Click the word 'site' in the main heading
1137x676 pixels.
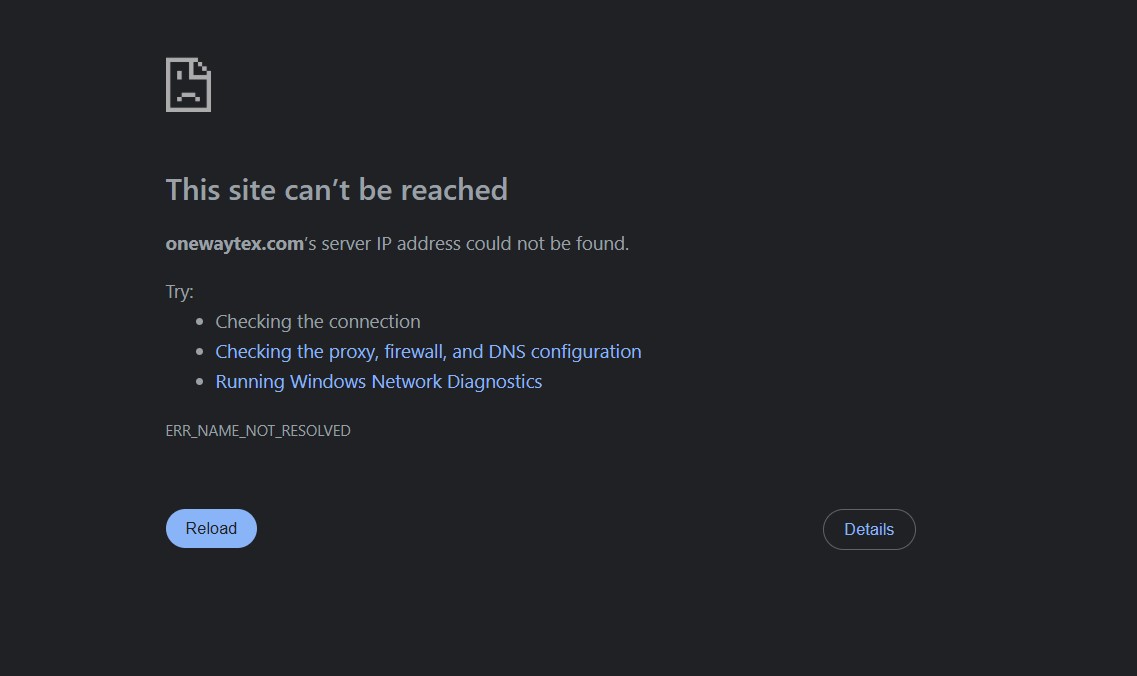pyautogui.click(x=252, y=190)
